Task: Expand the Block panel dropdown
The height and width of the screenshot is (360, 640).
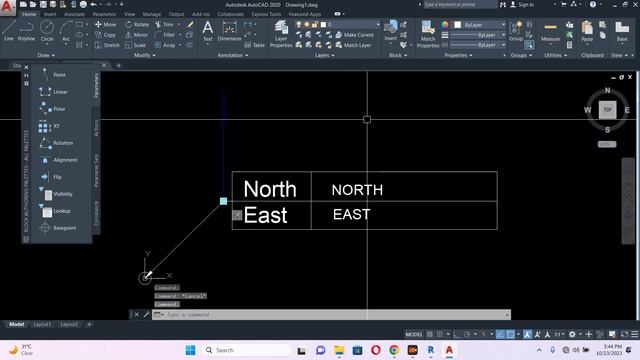Action: tap(398, 55)
